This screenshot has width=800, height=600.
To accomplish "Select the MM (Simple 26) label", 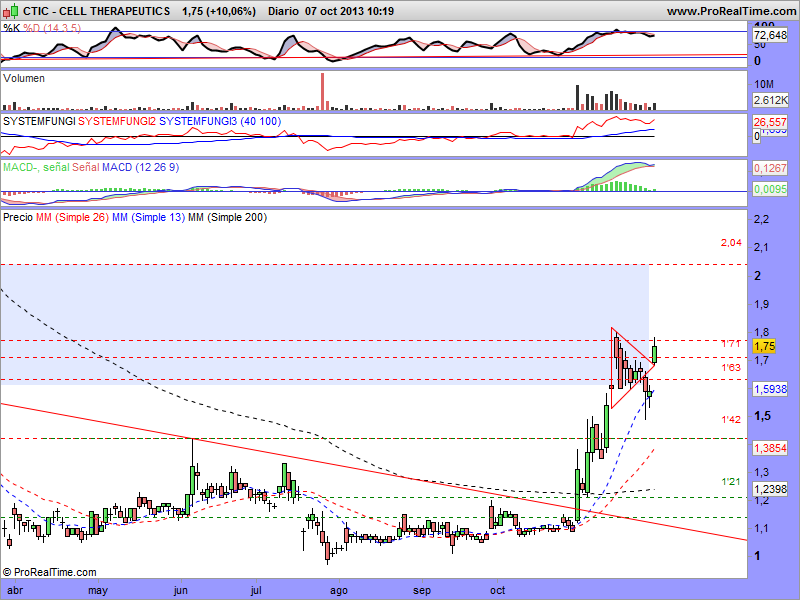I will pos(72,217).
